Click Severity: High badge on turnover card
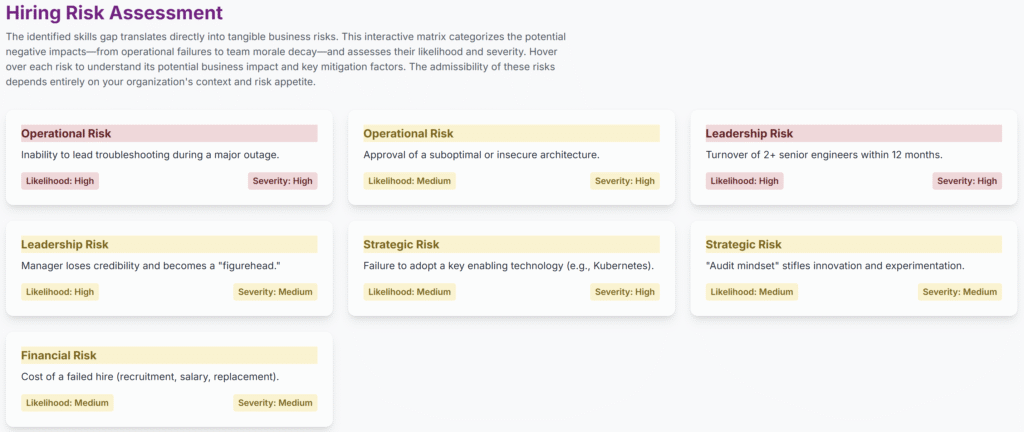 (x=967, y=181)
